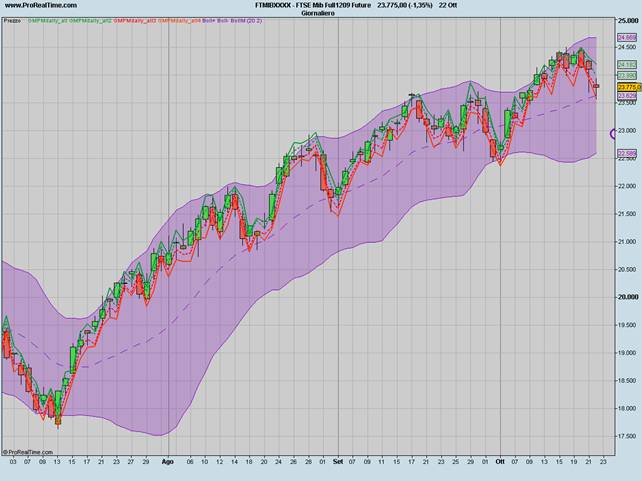Screen dimensions: 642x481
Task: Click the 27 date label on axis
Action: pos(131,461)
